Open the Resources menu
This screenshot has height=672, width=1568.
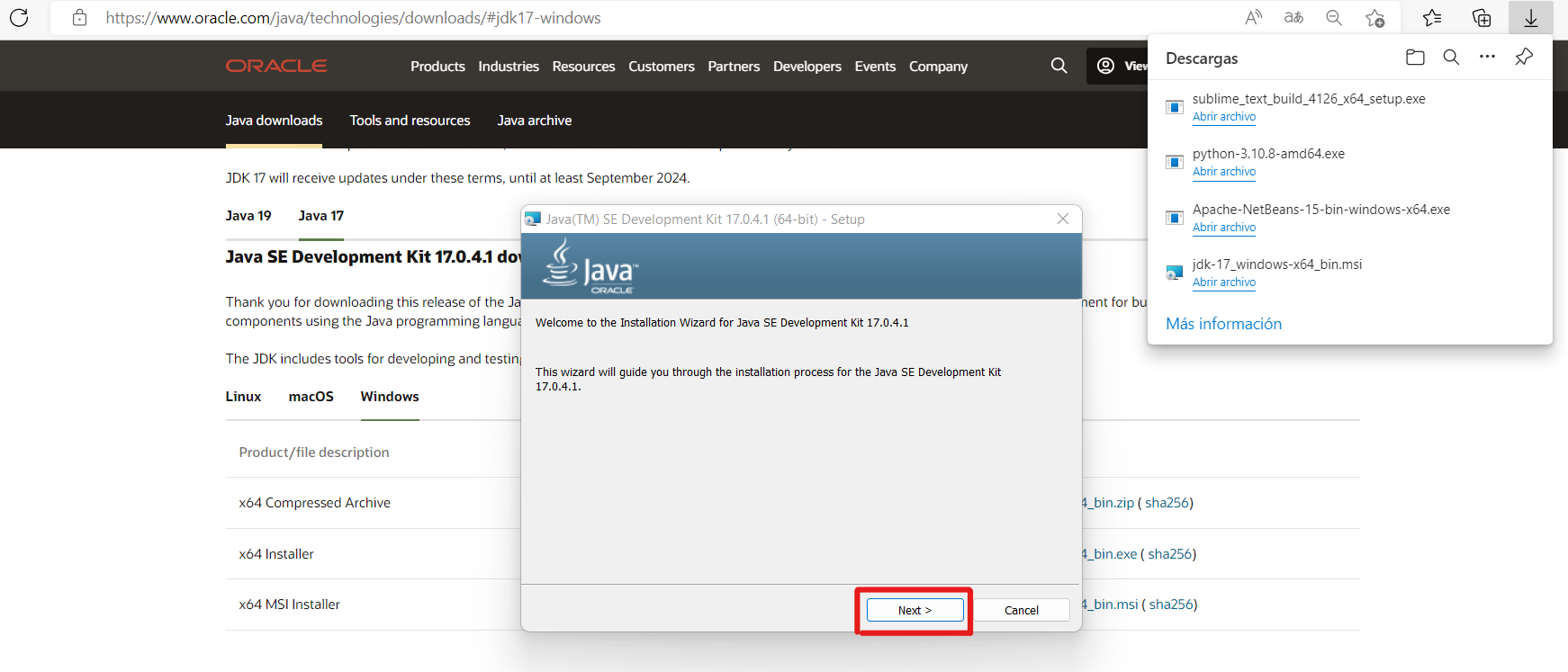[x=583, y=66]
